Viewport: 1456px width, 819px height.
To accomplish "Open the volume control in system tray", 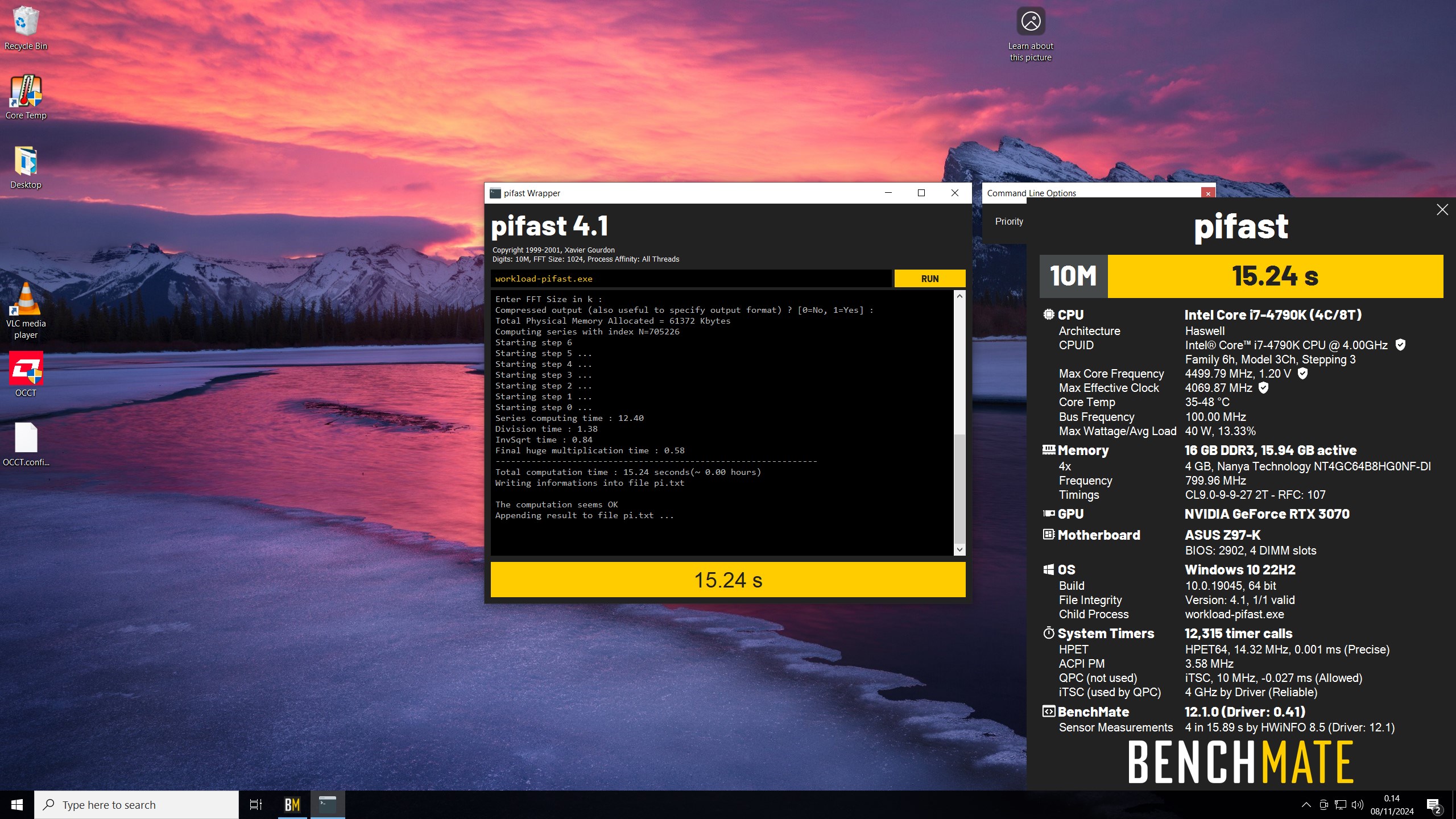I will pos(1358,805).
